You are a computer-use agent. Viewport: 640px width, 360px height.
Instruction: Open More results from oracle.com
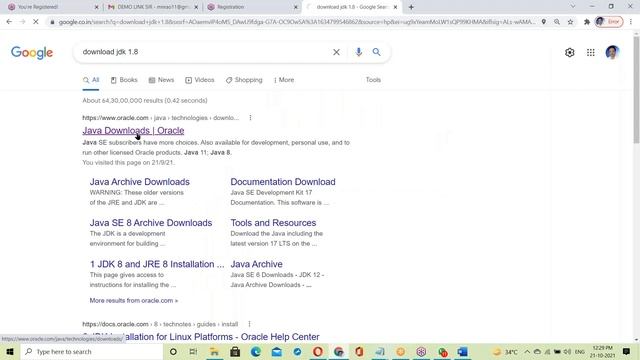[133, 300]
